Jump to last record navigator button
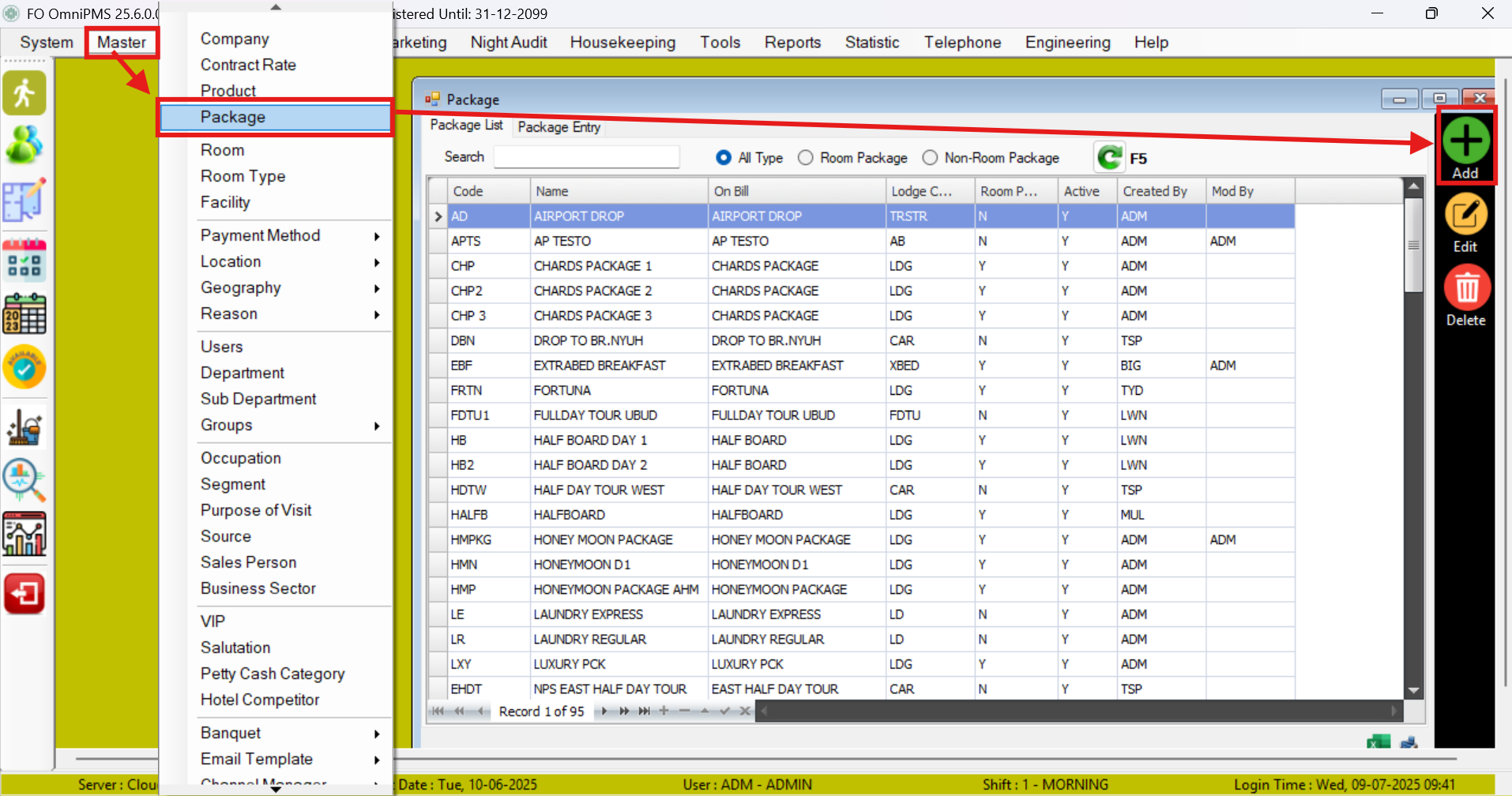This screenshot has width=1512, height=796. (645, 711)
